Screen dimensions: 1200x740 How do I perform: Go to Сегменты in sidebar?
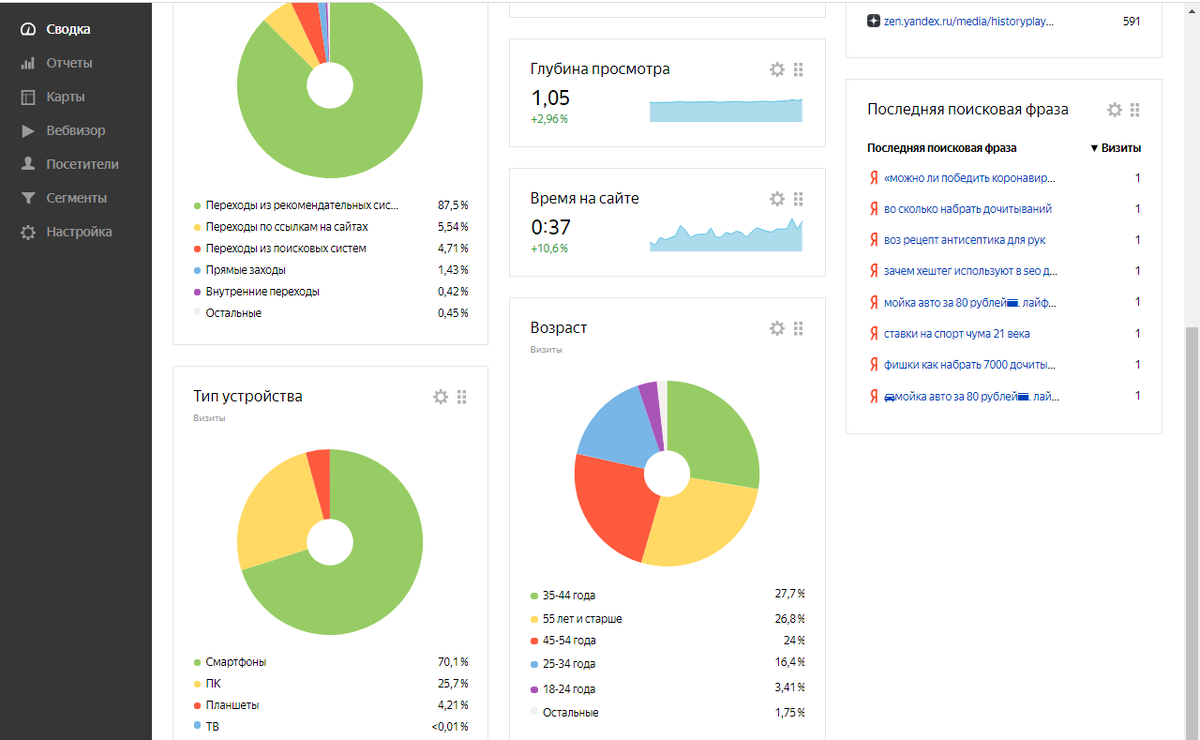76,198
